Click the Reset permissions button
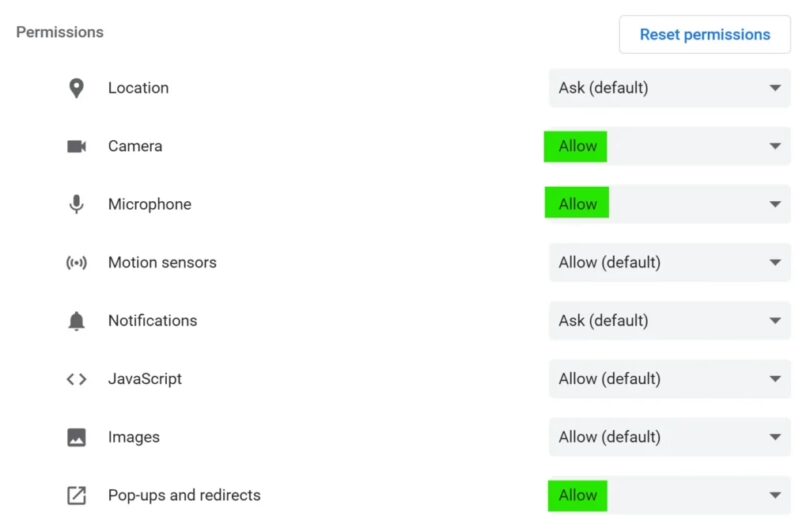 point(705,35)
